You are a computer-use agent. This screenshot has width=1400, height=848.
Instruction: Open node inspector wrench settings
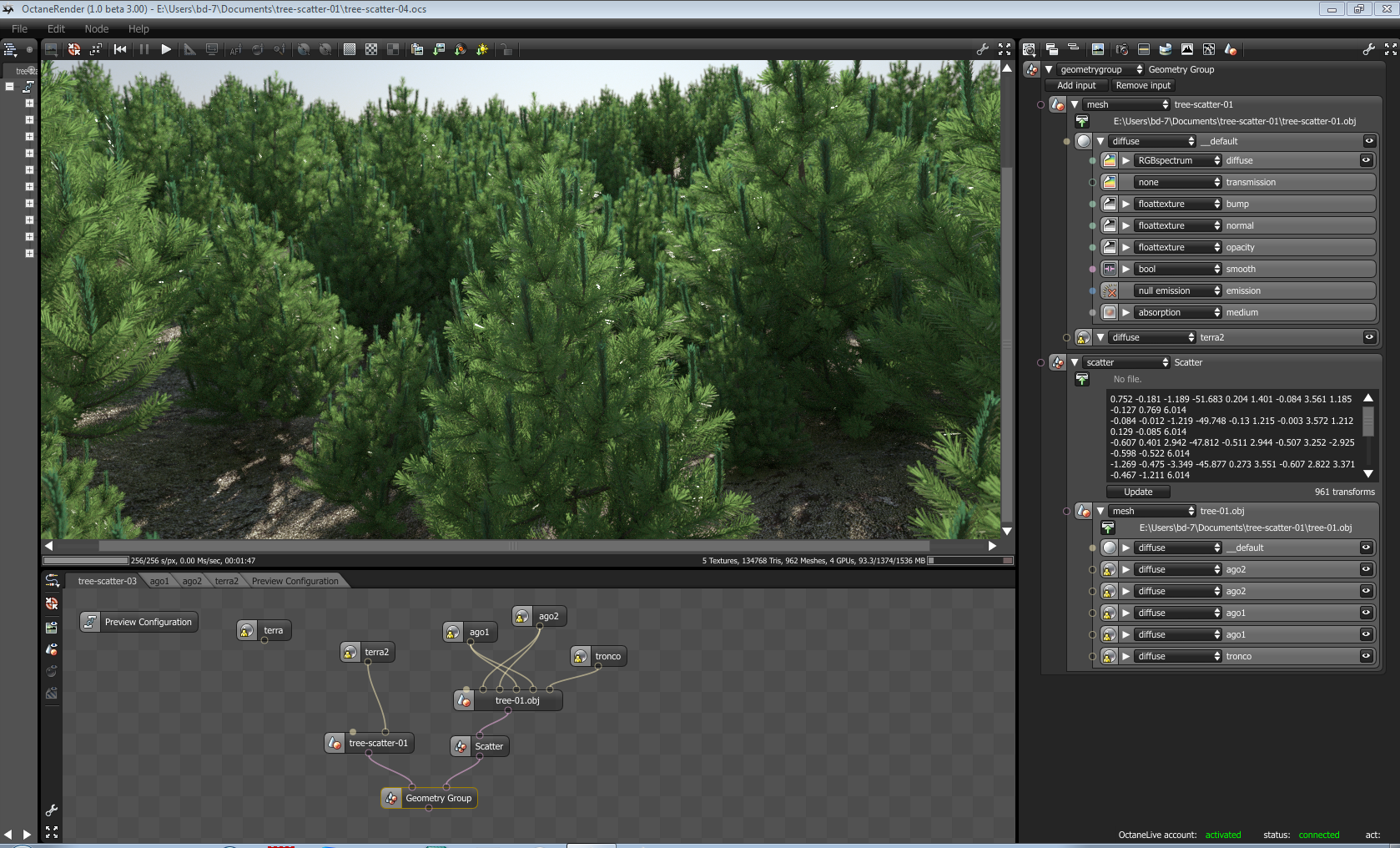pos(1369,49)
